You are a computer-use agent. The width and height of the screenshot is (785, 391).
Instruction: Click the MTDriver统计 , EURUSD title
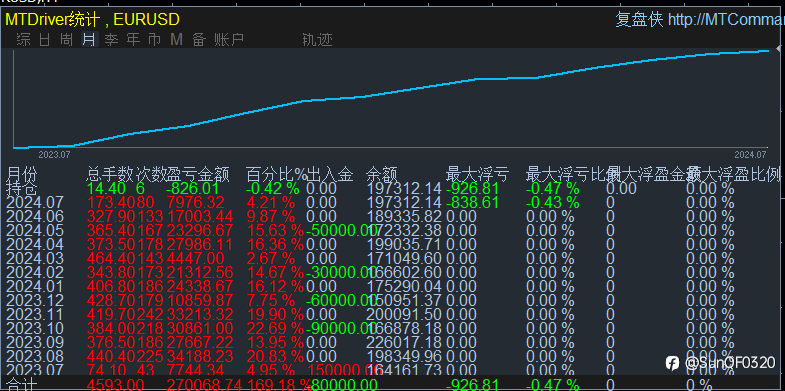pyautogui.click(x=92, y=20)
